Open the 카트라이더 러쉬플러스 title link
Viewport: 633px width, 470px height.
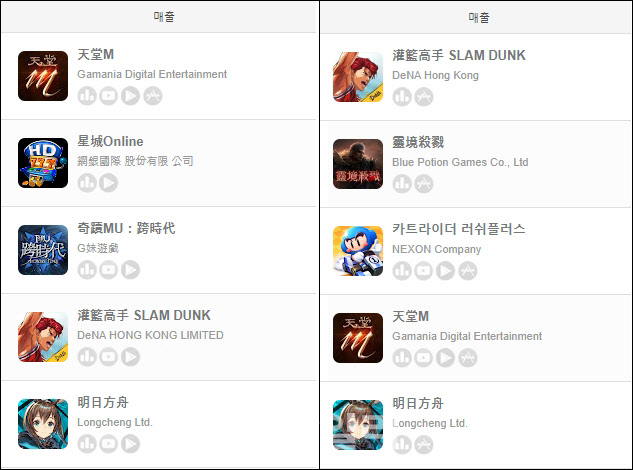(459, 229)
